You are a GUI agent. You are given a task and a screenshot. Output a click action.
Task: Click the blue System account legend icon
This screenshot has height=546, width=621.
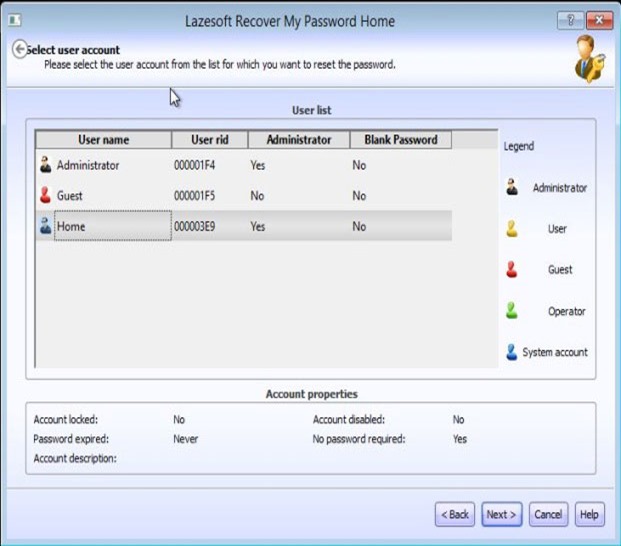point(512,352)
